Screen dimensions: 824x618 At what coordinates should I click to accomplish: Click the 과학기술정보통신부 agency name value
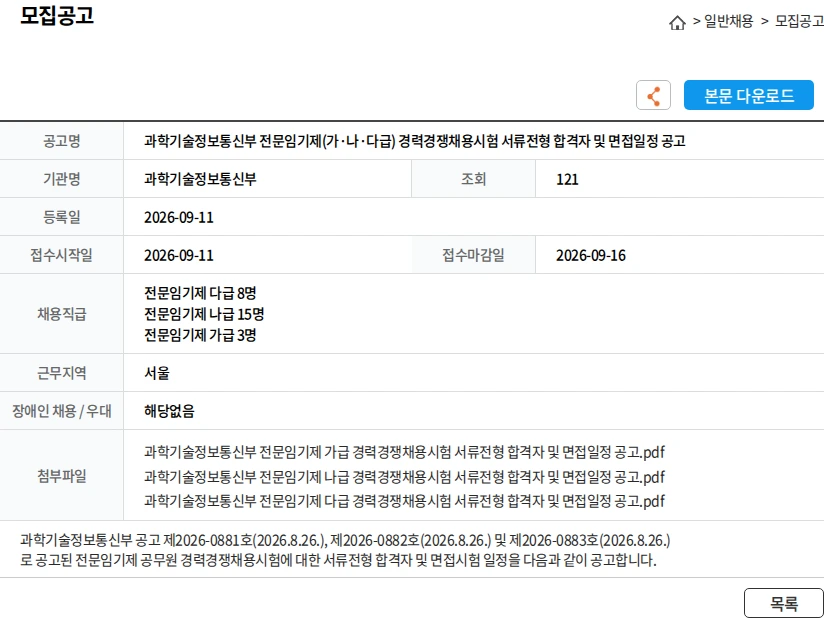[200, 179]
